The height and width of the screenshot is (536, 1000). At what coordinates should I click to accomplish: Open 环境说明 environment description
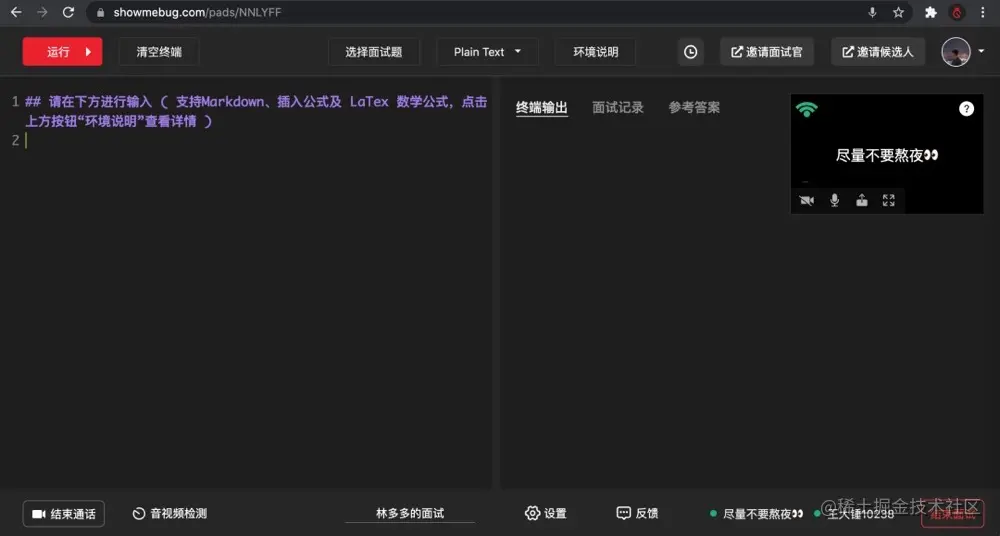coord(595,52)
